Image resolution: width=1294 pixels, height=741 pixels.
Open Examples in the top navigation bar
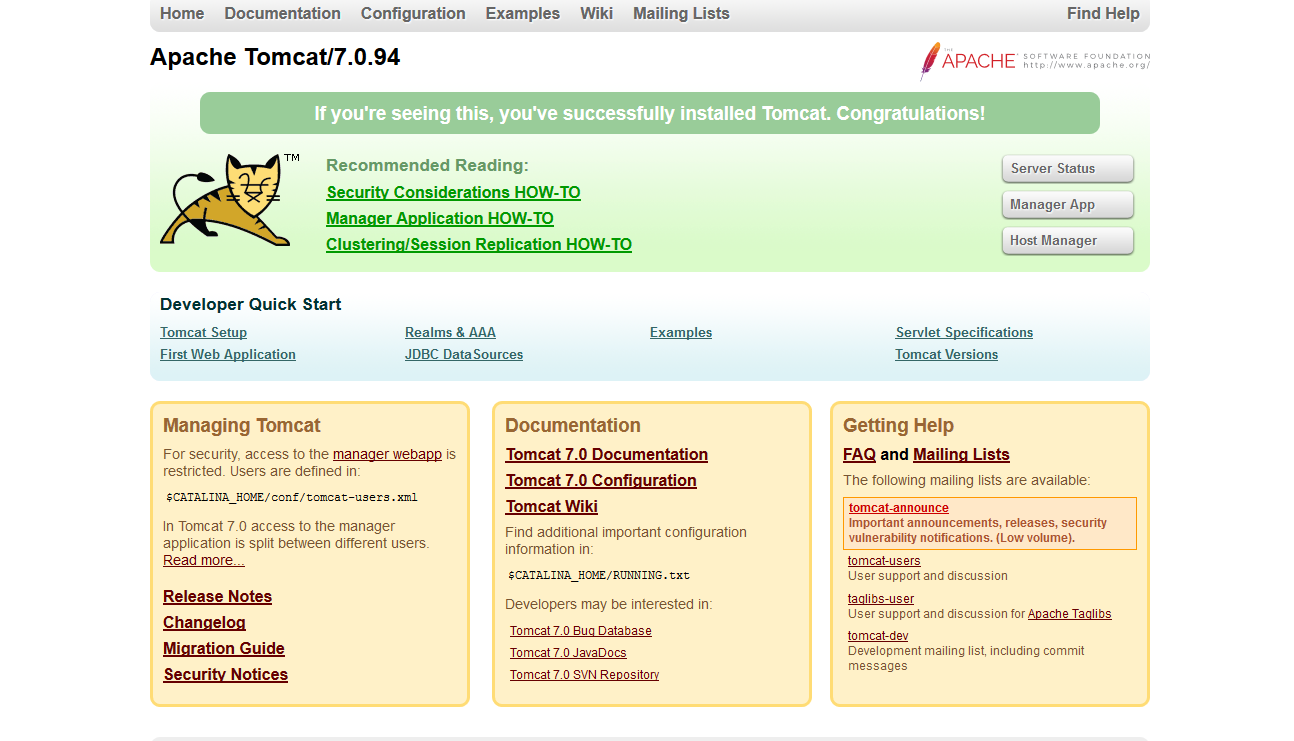pyautogui.click(x=523, y=14)
